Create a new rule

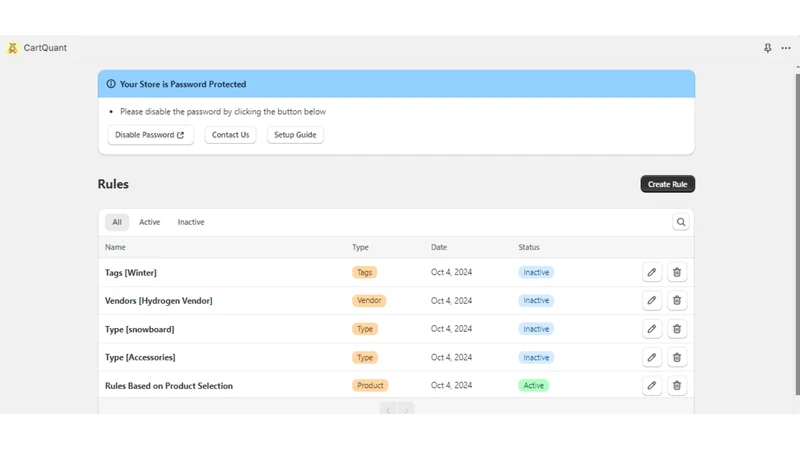tap(667, 184)
